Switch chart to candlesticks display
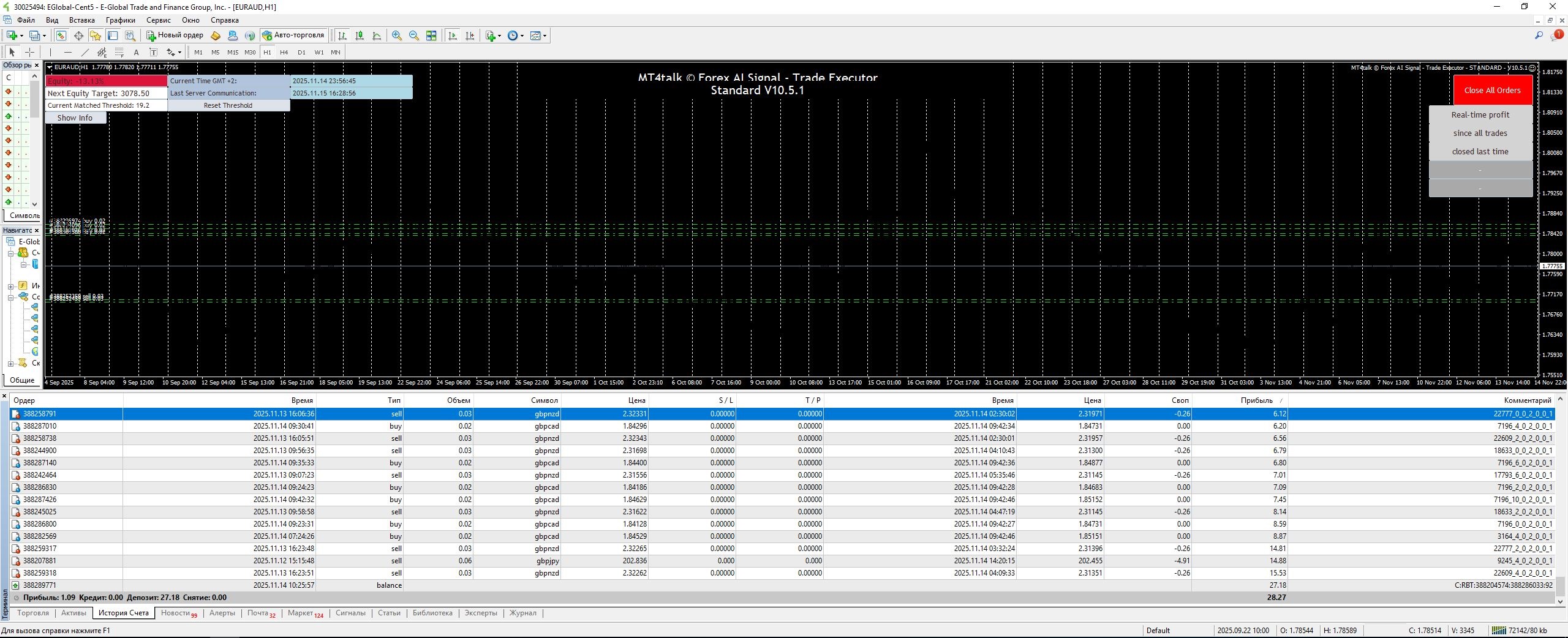The height and width of the screenshot is (638, 1568). coord(360,36)
